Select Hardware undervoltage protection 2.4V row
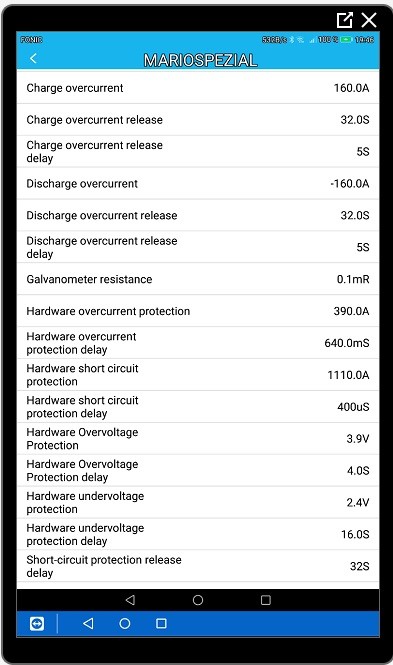The height and width of the screenshot is (665, 393). point(198,503)
